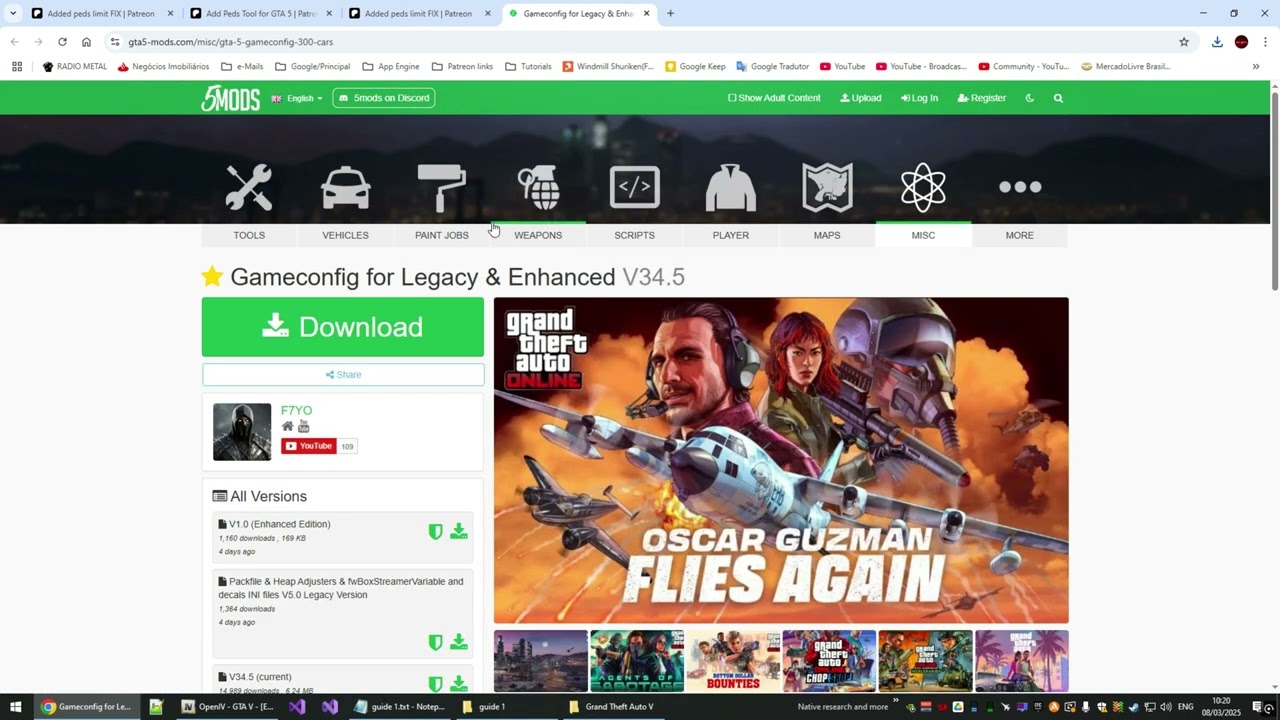The image size is (1280, 720).
Task: Open the Scripts code icon
Action: (x=634, y=187)
